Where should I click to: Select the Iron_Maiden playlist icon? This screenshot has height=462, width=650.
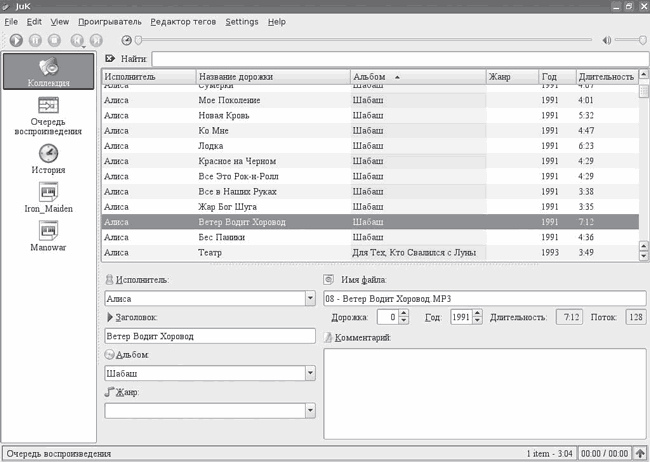(x=49, y=192)
